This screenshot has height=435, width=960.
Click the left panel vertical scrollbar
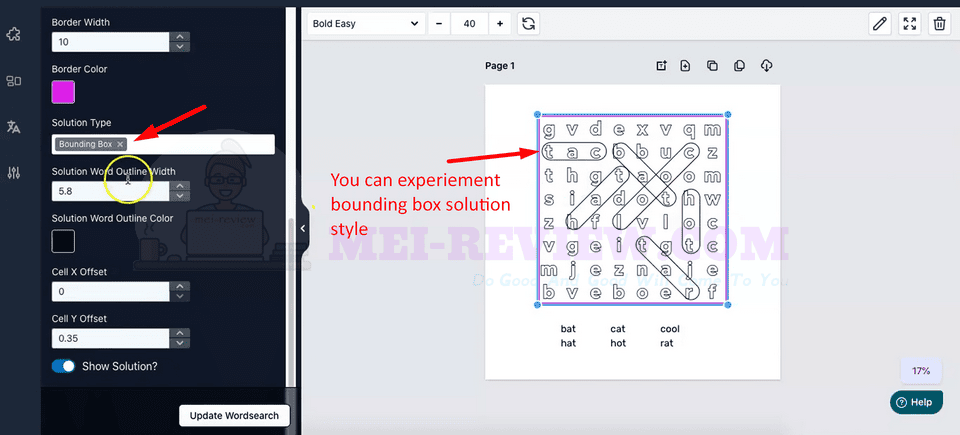point(291,301)
